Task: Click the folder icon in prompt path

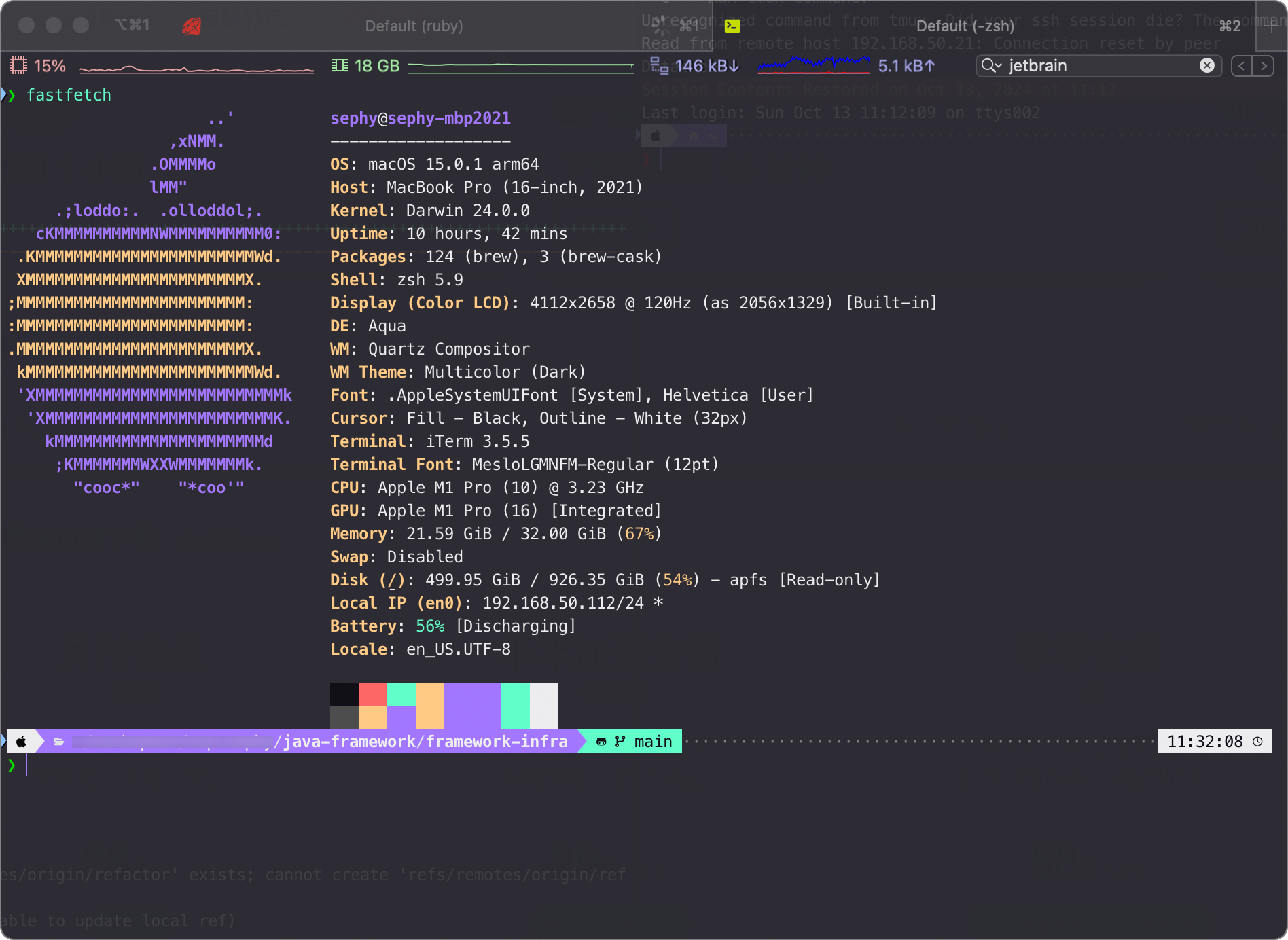Action: click(x=59, y=742)
